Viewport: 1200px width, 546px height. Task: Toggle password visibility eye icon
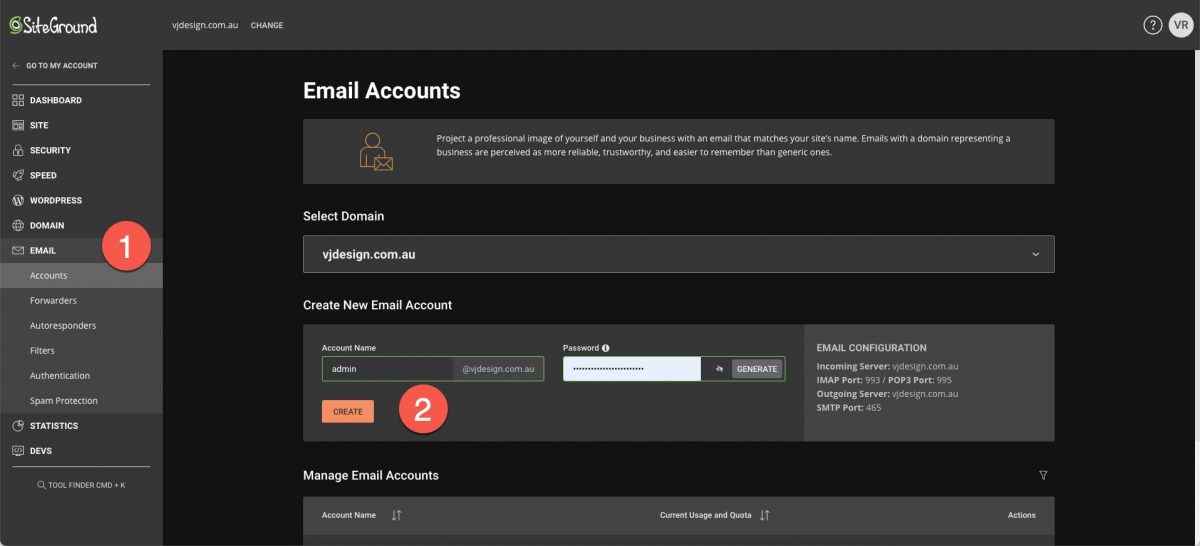[717, 369]
